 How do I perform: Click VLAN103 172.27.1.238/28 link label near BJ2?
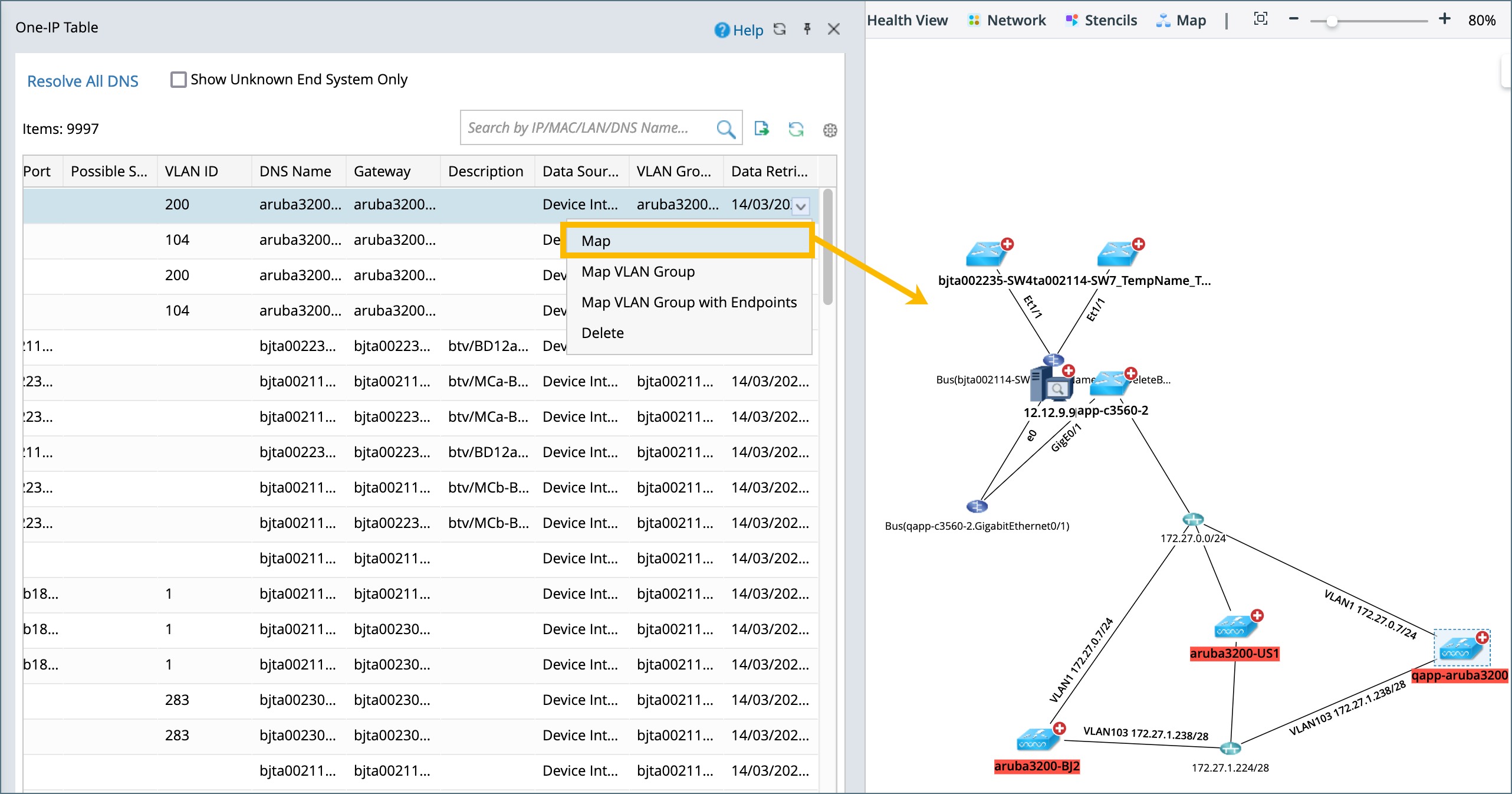[x=1146, y=733]
